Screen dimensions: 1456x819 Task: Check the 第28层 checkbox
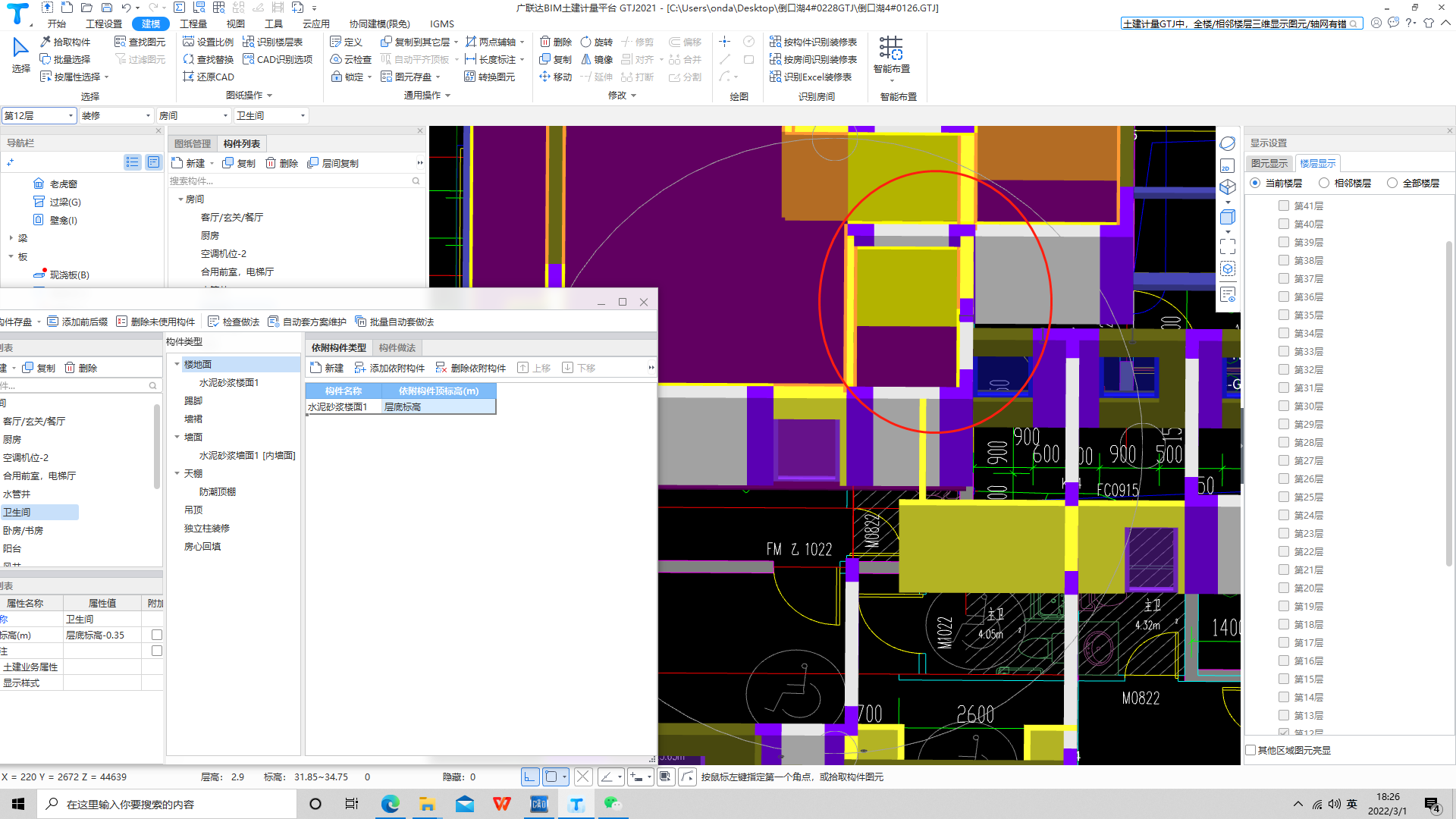[x=1284, y=442]
